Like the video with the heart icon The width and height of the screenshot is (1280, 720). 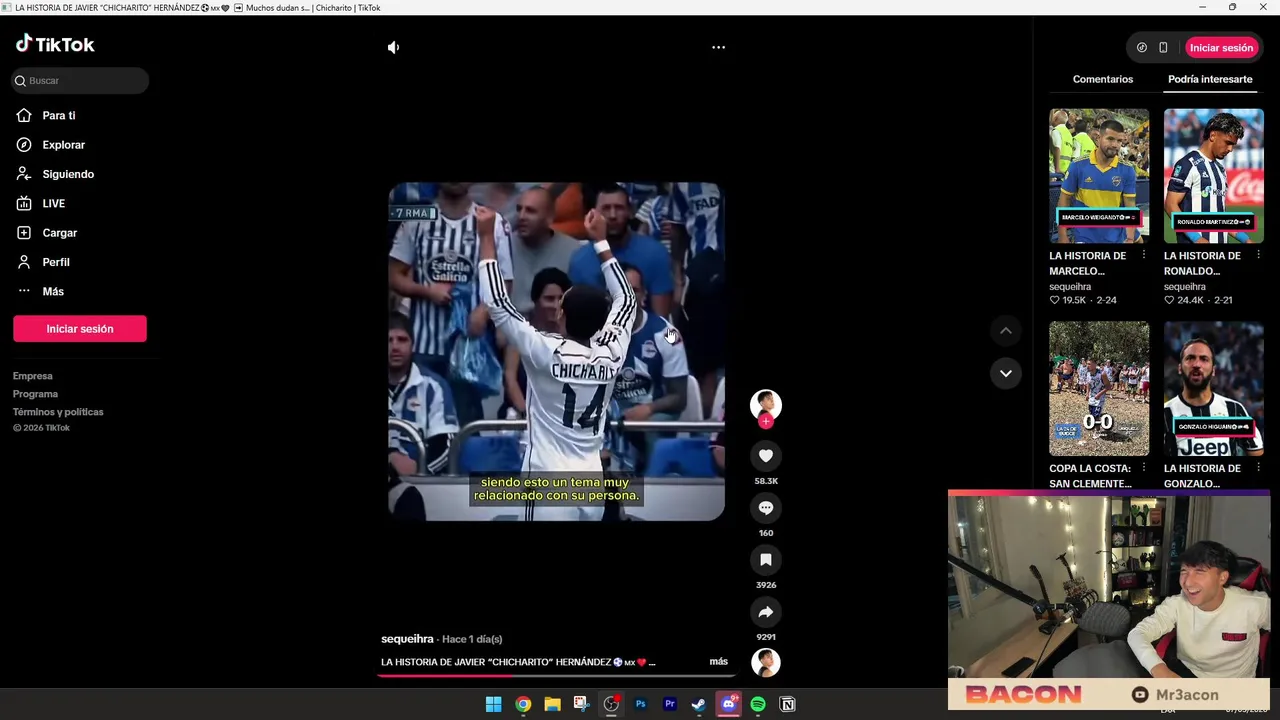pyautogui.click(x=766, y=456)
